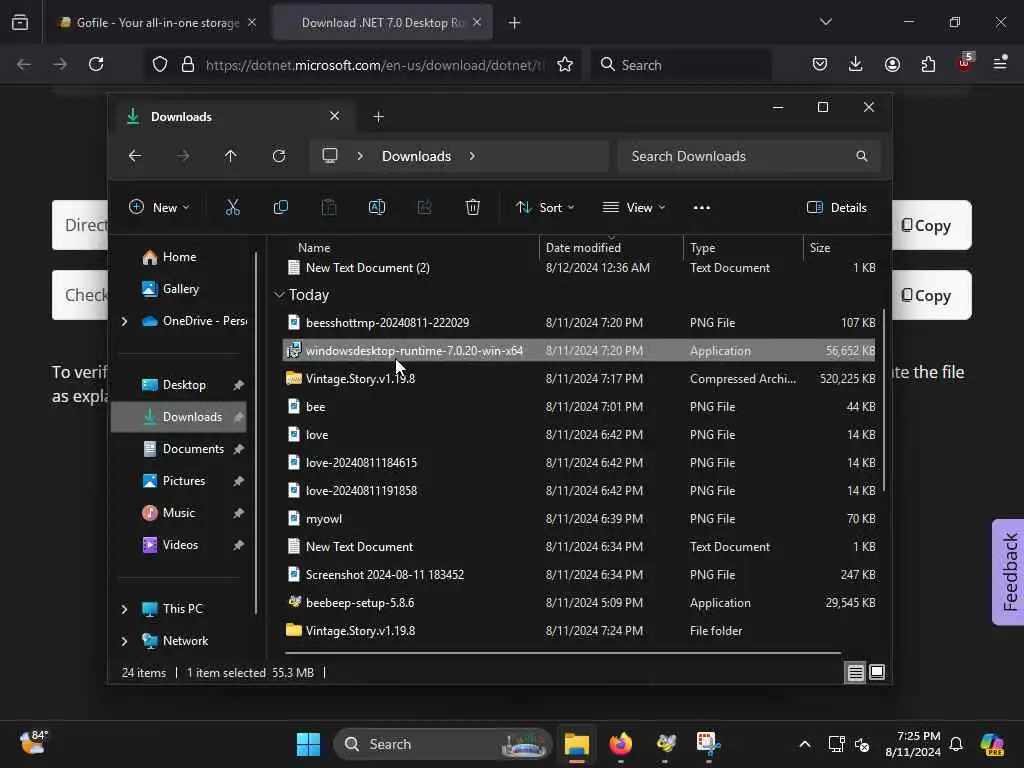Expand the OneDrive tree node
The width and height of the screenshot is (1024, 768).
pyautogui.click(x=124, y=321)
